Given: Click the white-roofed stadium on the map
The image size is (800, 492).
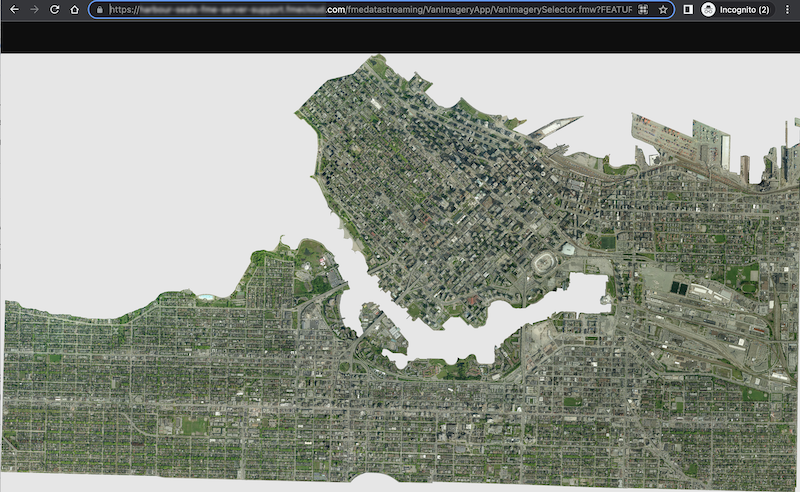Looking at the screenshot, I should point(546,262).
